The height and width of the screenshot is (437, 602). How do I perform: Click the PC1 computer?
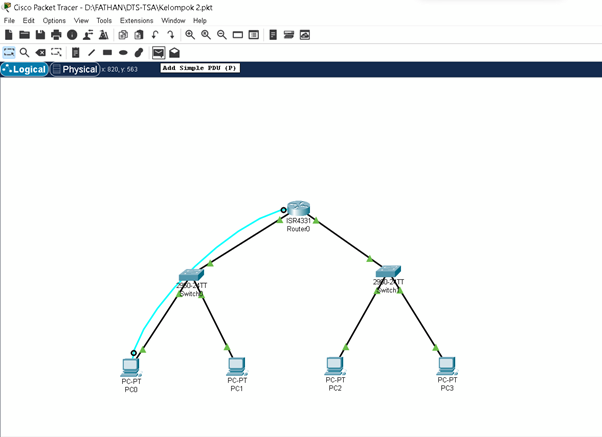pyautogui.click(x=237, y=367)
